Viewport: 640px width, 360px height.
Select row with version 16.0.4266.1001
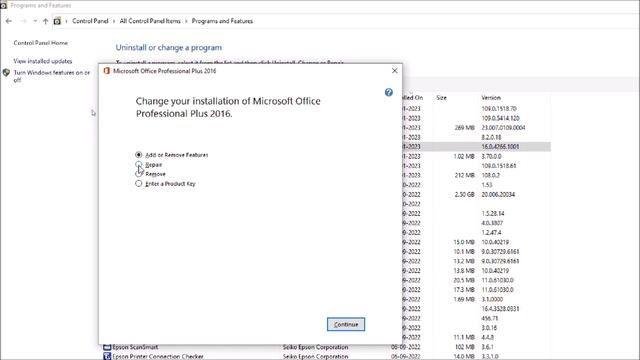(x=476, y=147)
